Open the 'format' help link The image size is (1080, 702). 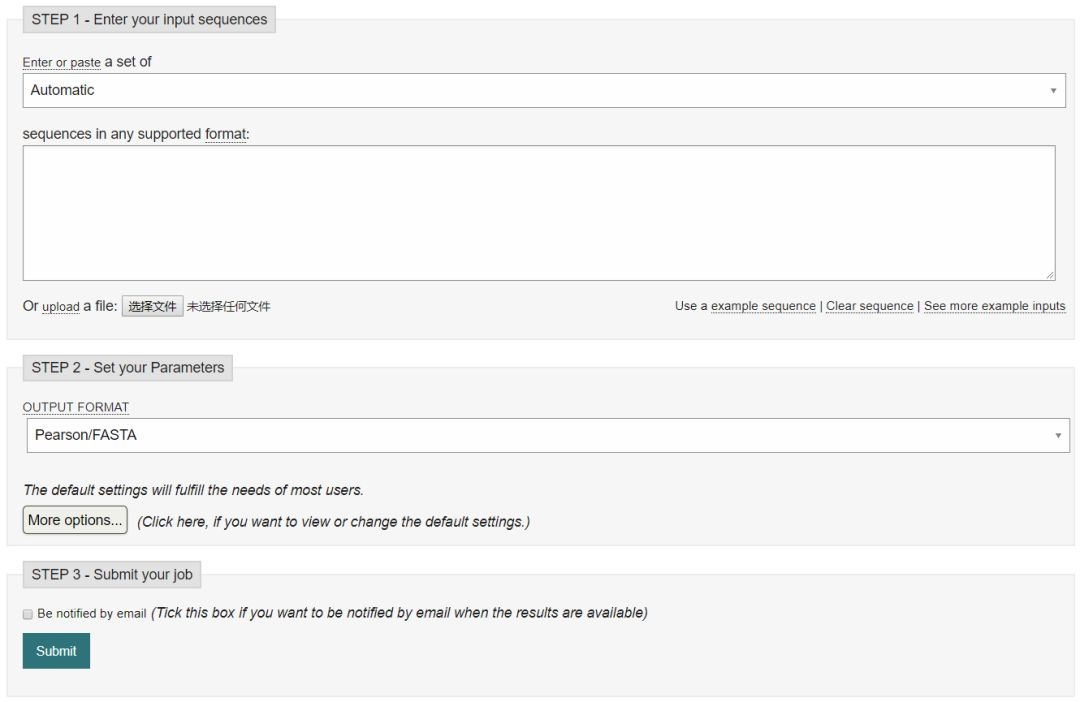[225, 134]
